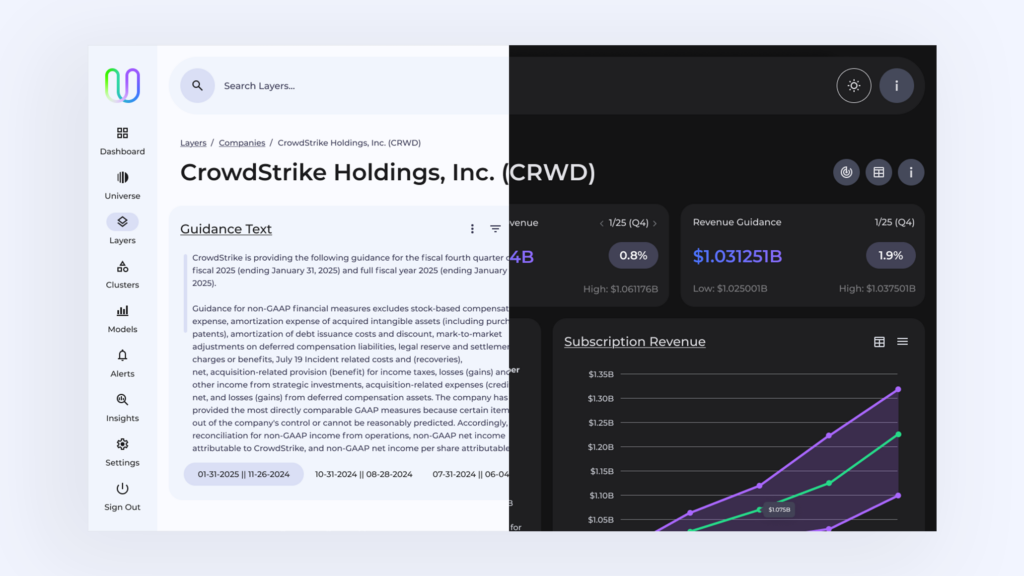This screenshot has height=576, width=1024.
Task: Open Alerts bell icon
Action: tap(122, 356)
